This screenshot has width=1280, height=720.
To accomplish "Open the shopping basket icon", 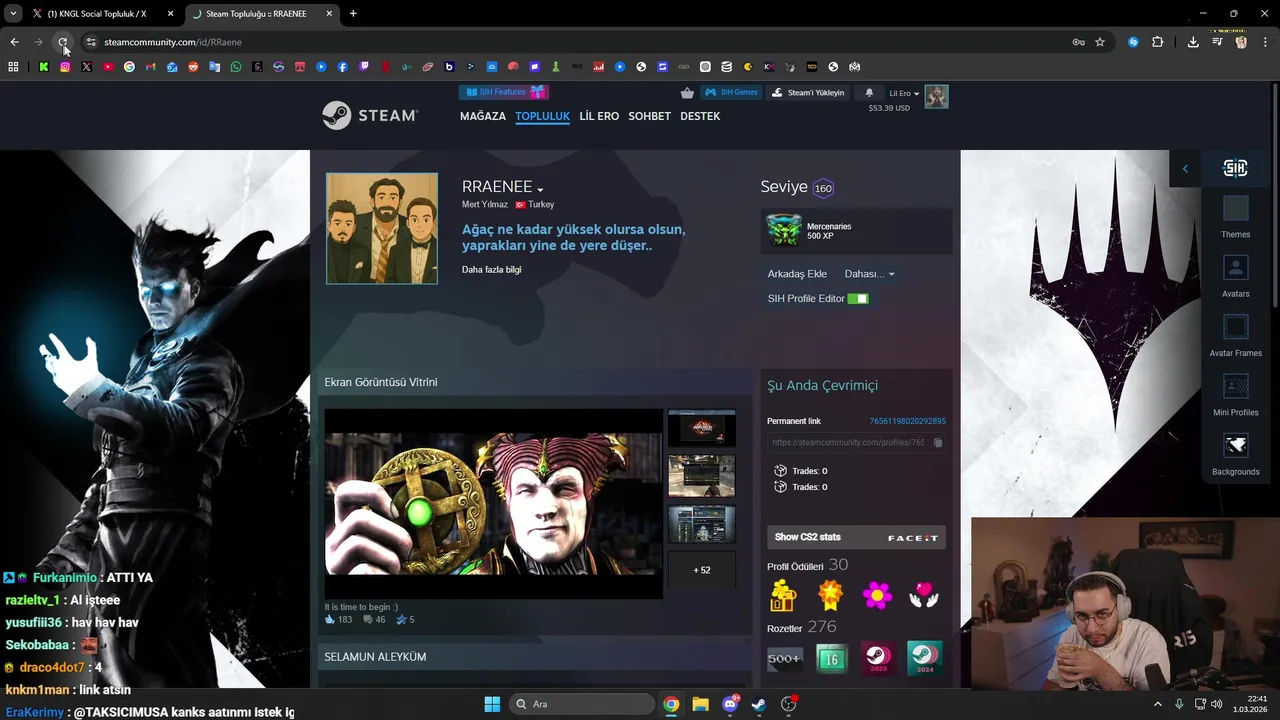I will click(687, 93).
